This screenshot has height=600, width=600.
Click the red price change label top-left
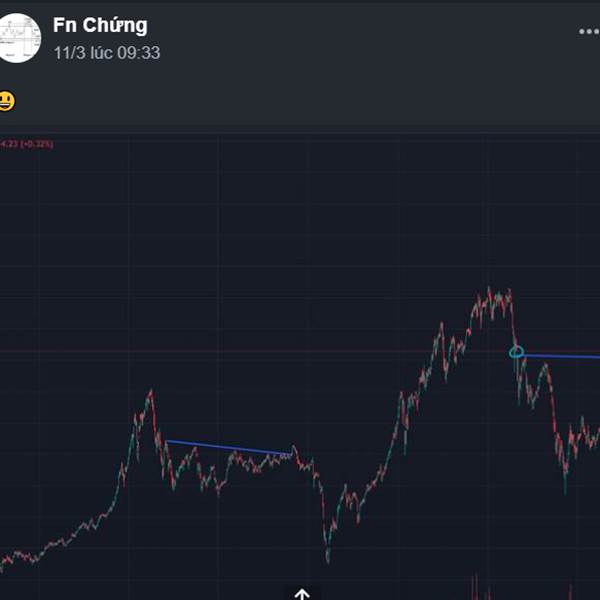click(x=26, y=144)
